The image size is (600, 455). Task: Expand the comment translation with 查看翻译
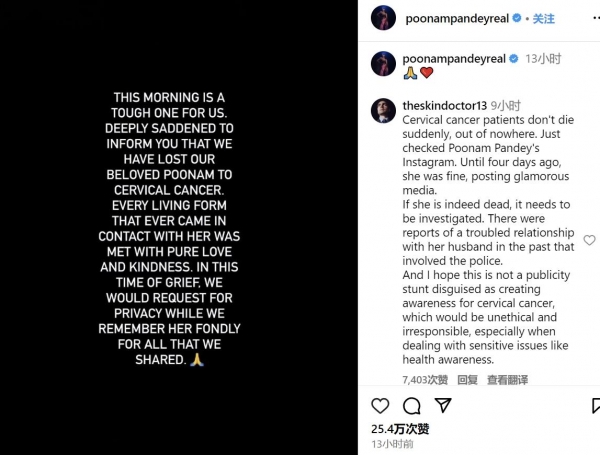(x=507, y=380)
